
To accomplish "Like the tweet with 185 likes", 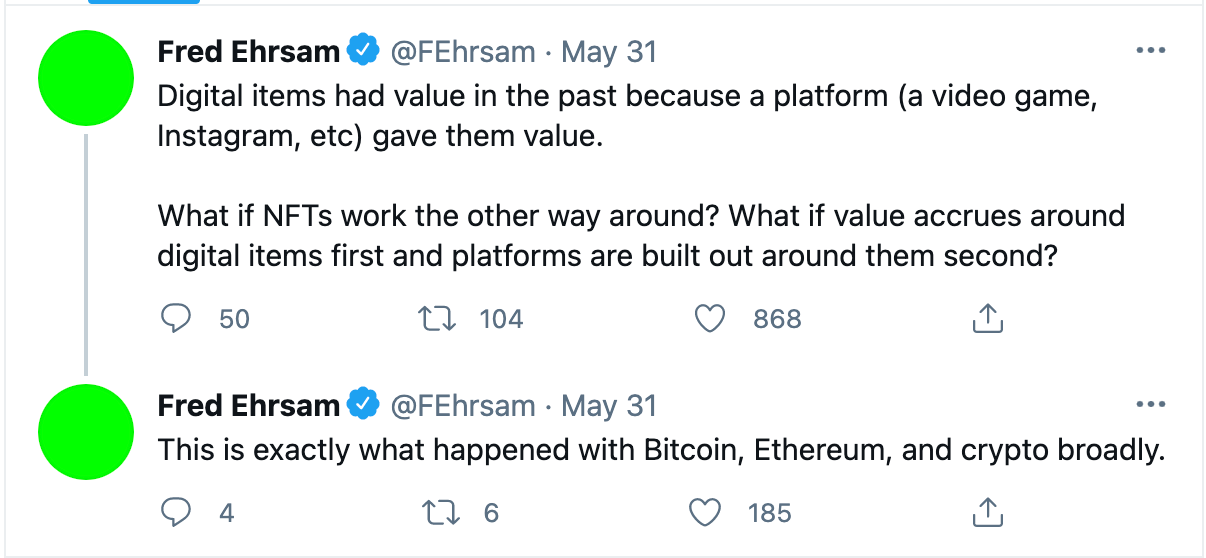I will click(706, 513).
